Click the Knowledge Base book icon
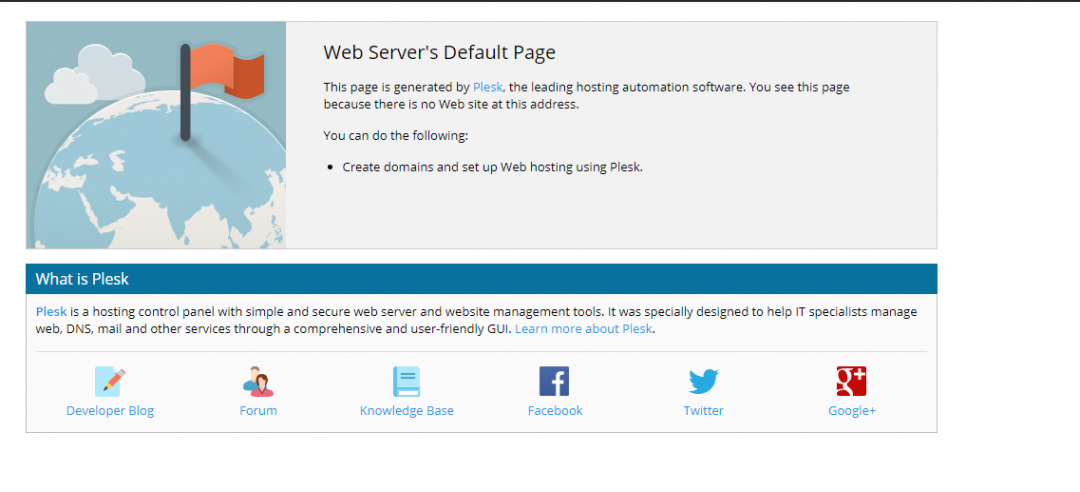1080x492 pixels. coord(406,381)
